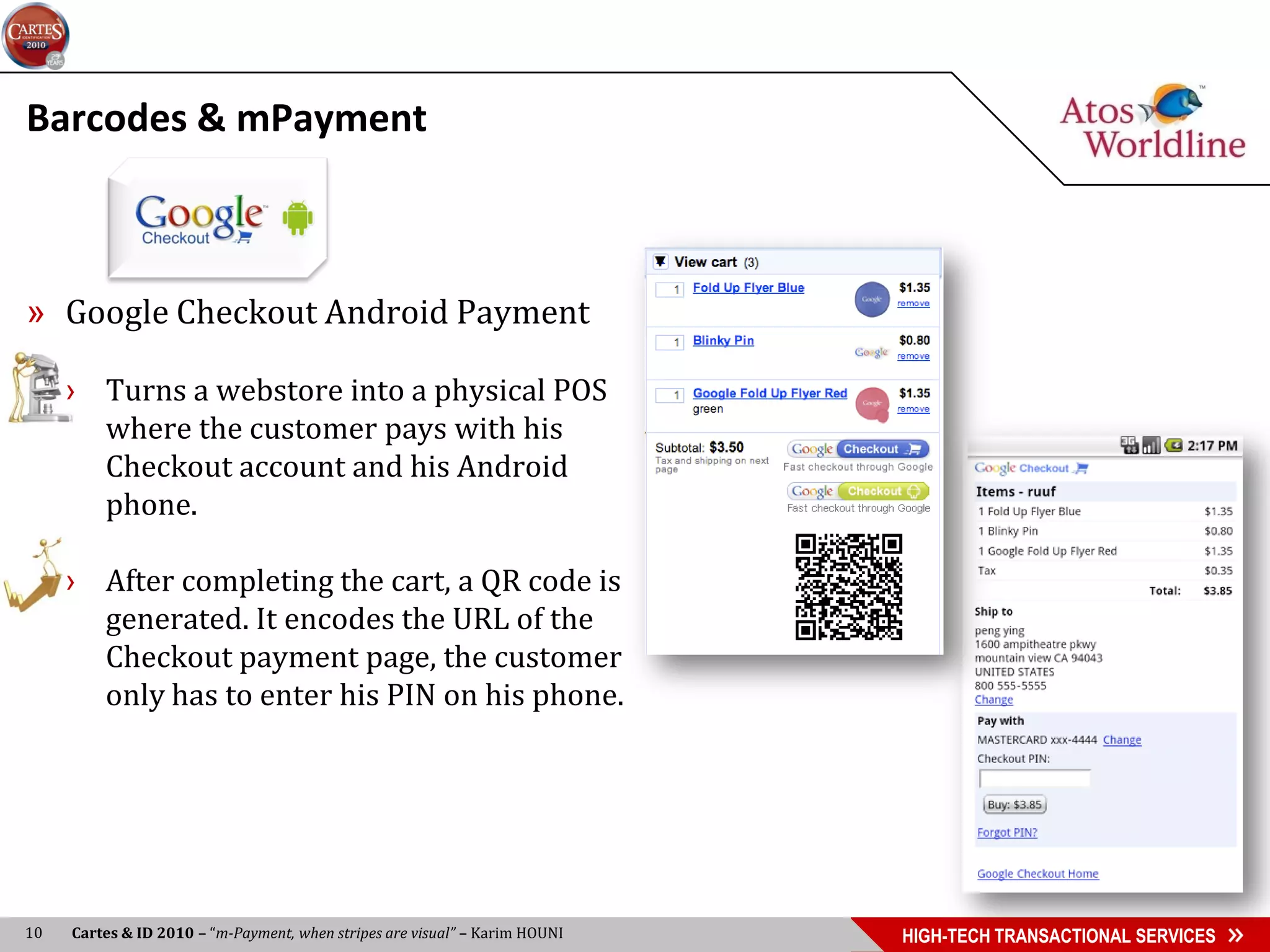Click '1 Google Fold Up Flyer Red' phone row
This screenshot has width=1270, height=952.
[x=1105, y=551]
